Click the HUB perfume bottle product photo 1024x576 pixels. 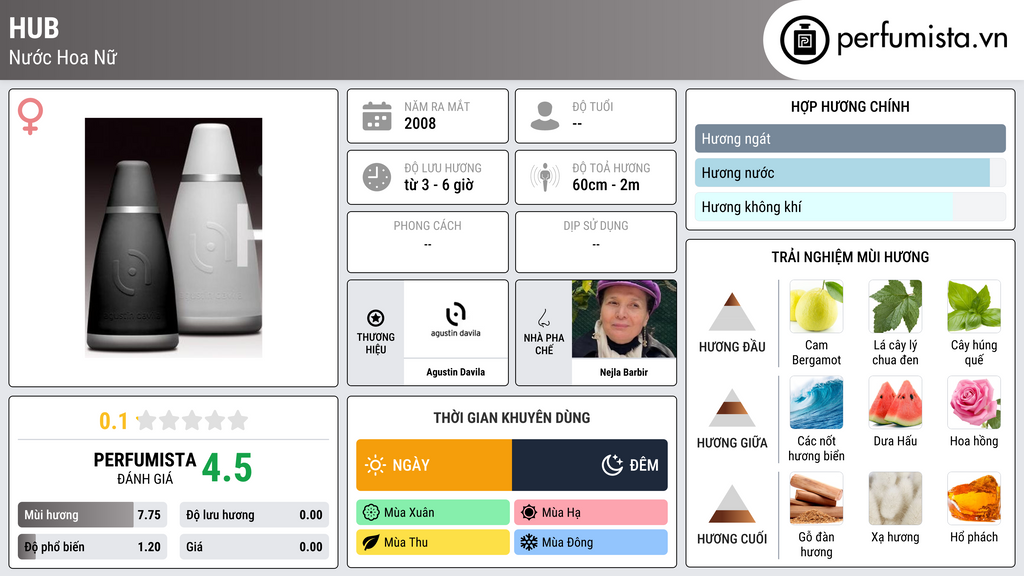coord(174,238)
